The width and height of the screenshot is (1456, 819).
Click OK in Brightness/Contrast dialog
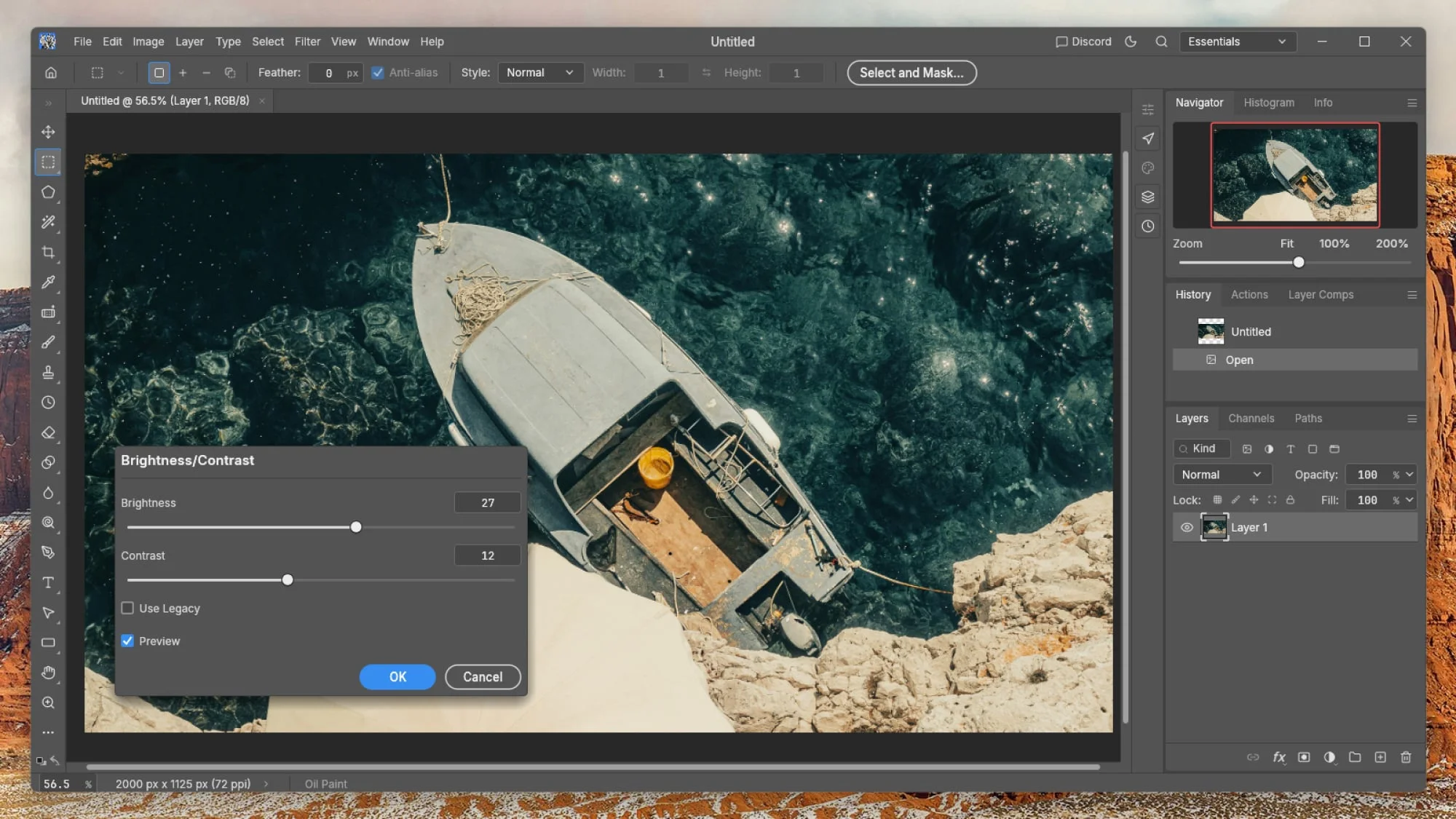point(397,677)
